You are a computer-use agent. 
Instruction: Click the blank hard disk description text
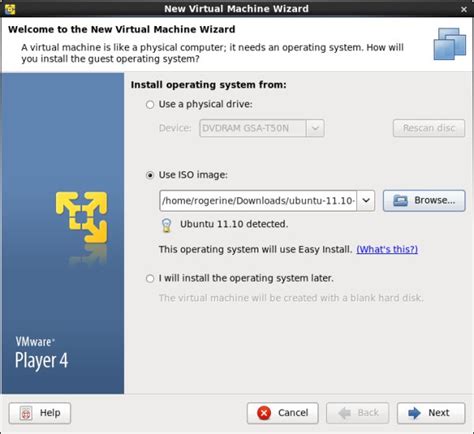coord(291,298)
